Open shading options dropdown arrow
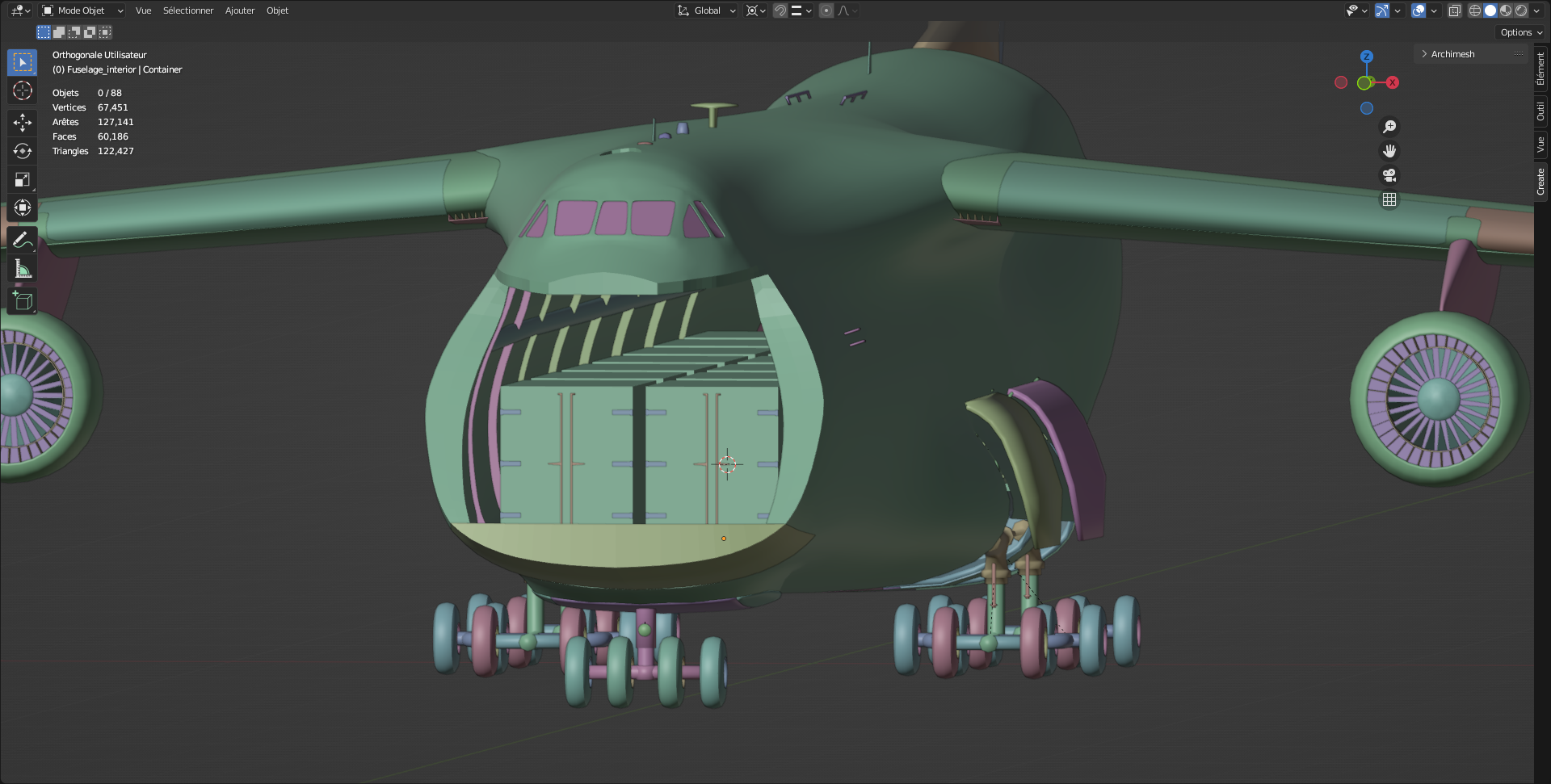This screenshot has width=1551, height=784. click(1536, 10)
